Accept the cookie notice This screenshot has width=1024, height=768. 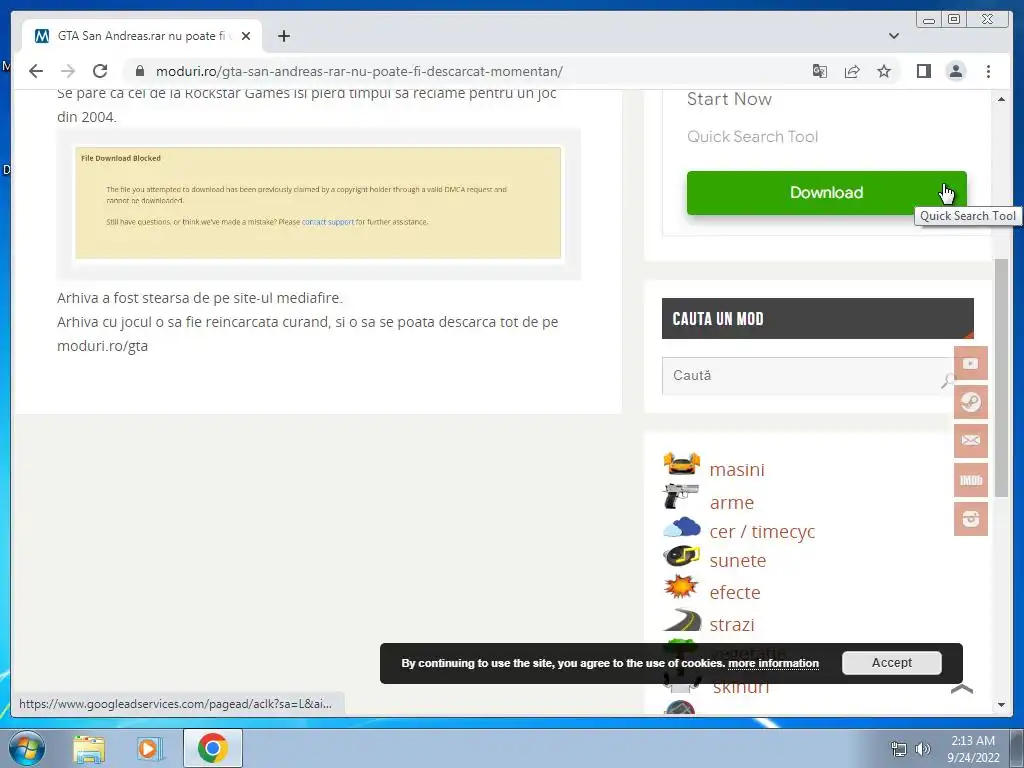click(891, 663)
